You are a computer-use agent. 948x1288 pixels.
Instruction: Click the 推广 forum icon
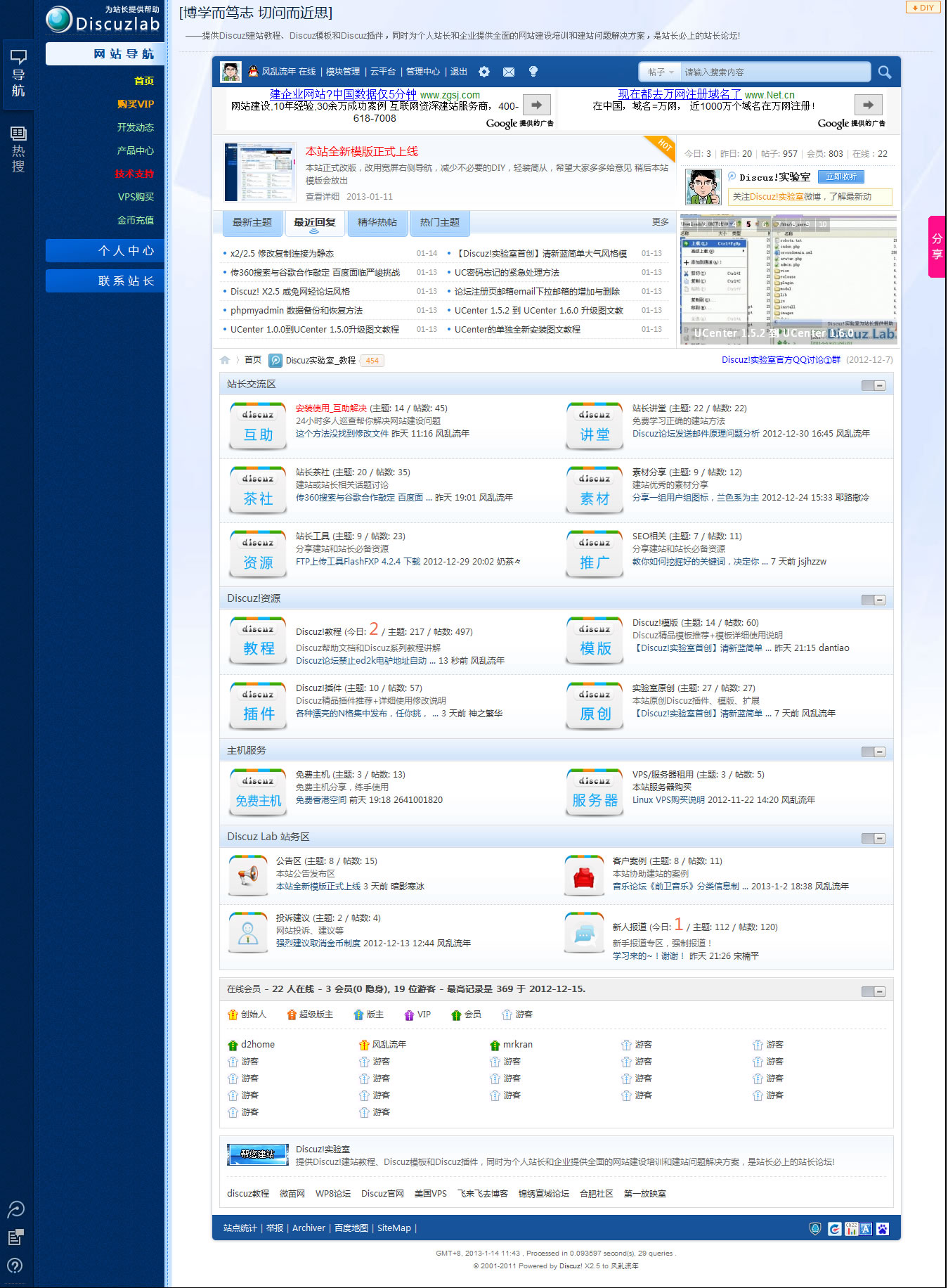(x=595, y=555)
